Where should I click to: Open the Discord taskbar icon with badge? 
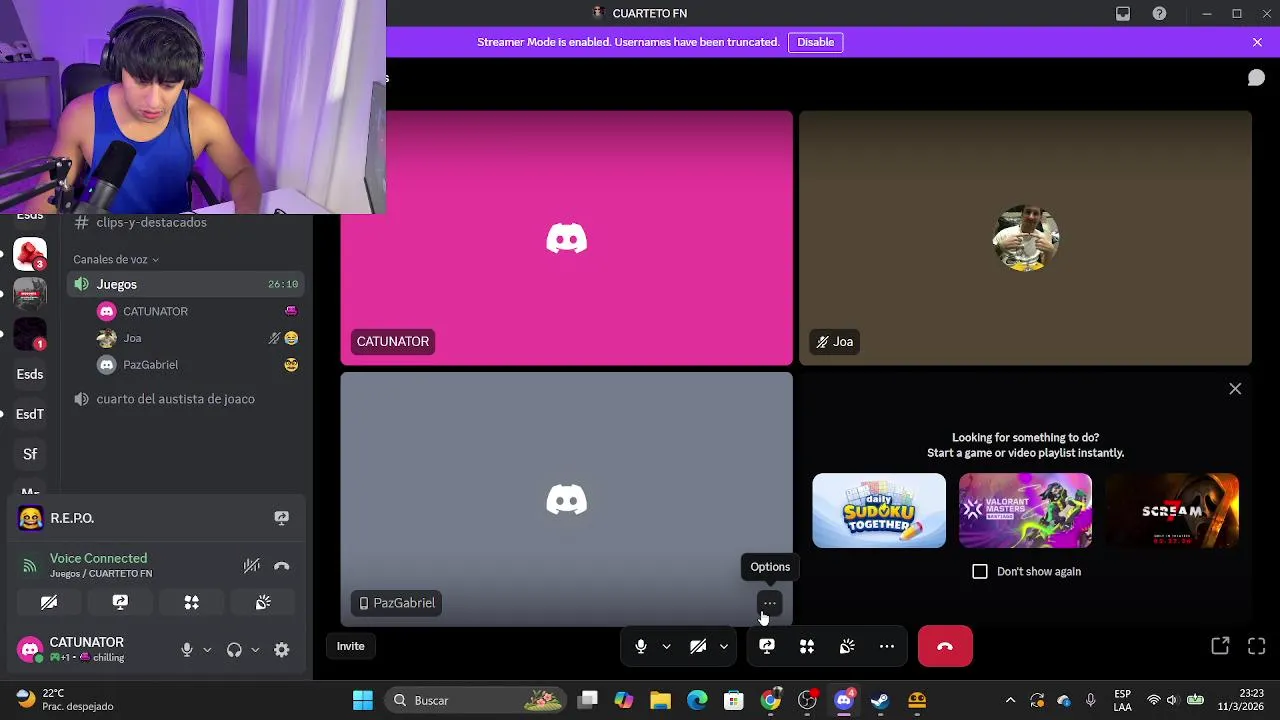point(844,700)
